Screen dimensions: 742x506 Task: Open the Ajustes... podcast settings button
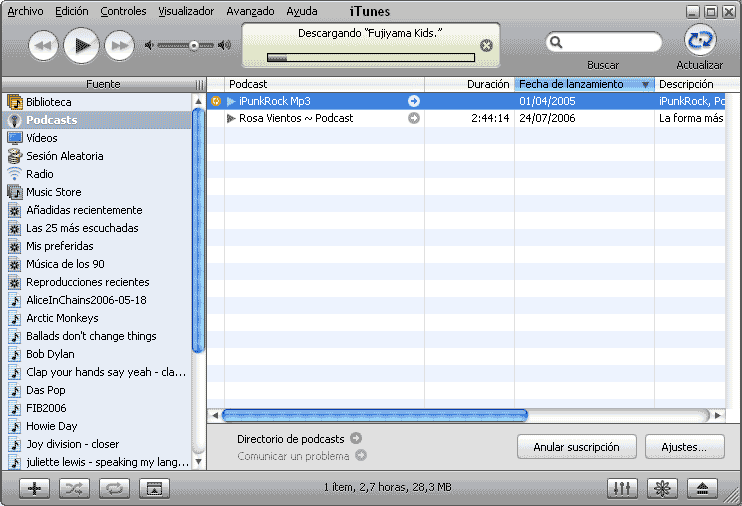[684, 447]
